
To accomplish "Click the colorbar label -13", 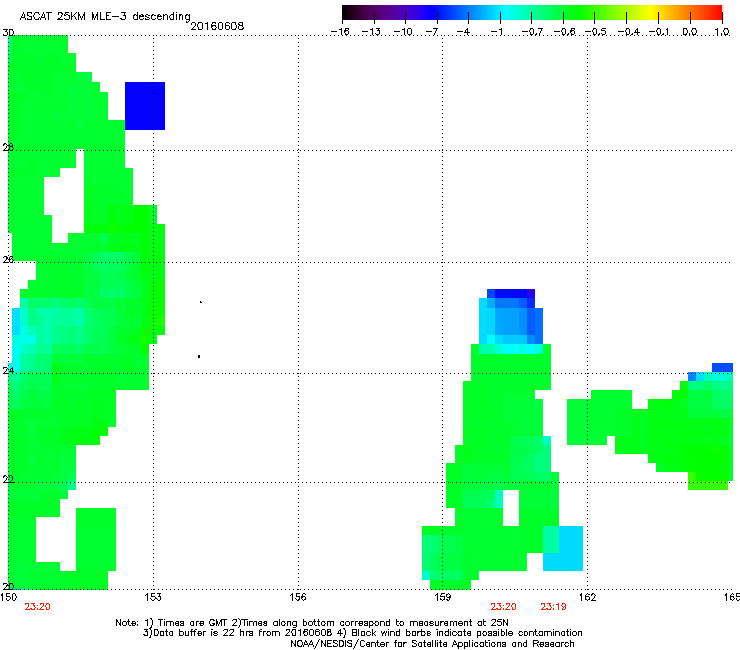I will point(371,32).
